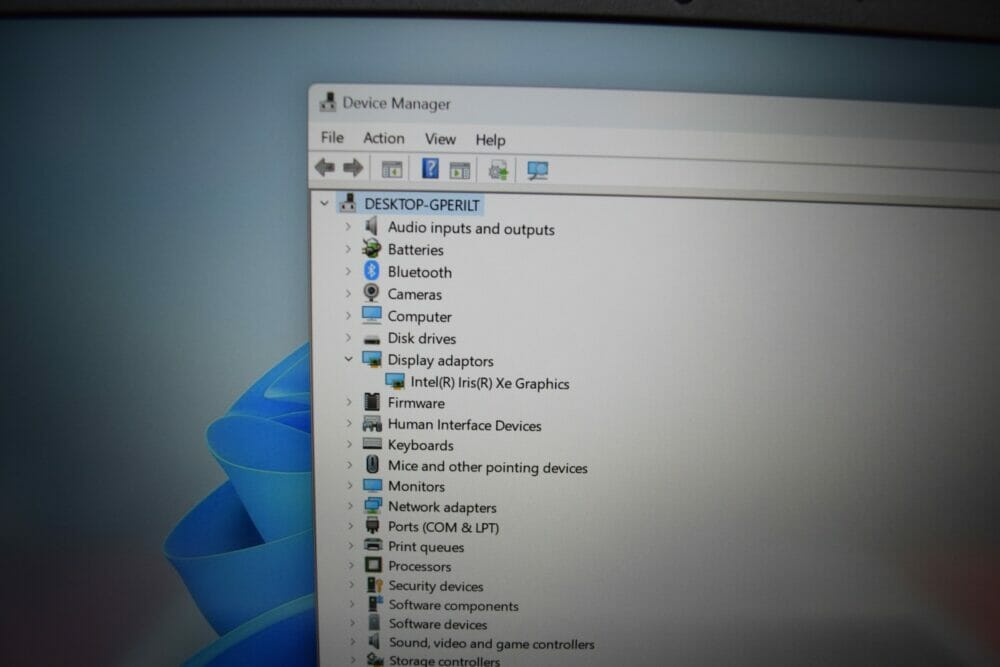Click the Display adaptors category icon
The height and width of the screenshot is (667, 1000).
(x=372, y=360)
